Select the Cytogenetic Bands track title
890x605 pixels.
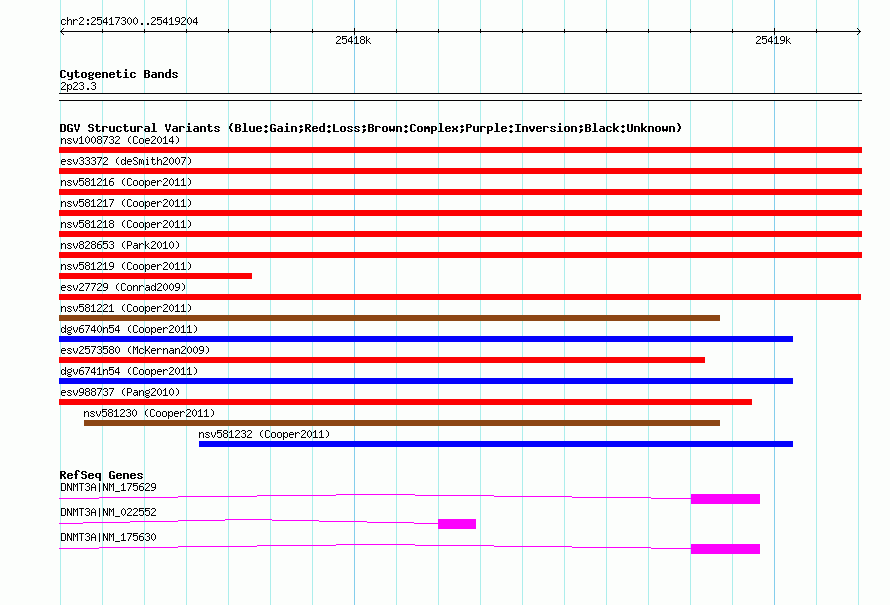point(119,74)
